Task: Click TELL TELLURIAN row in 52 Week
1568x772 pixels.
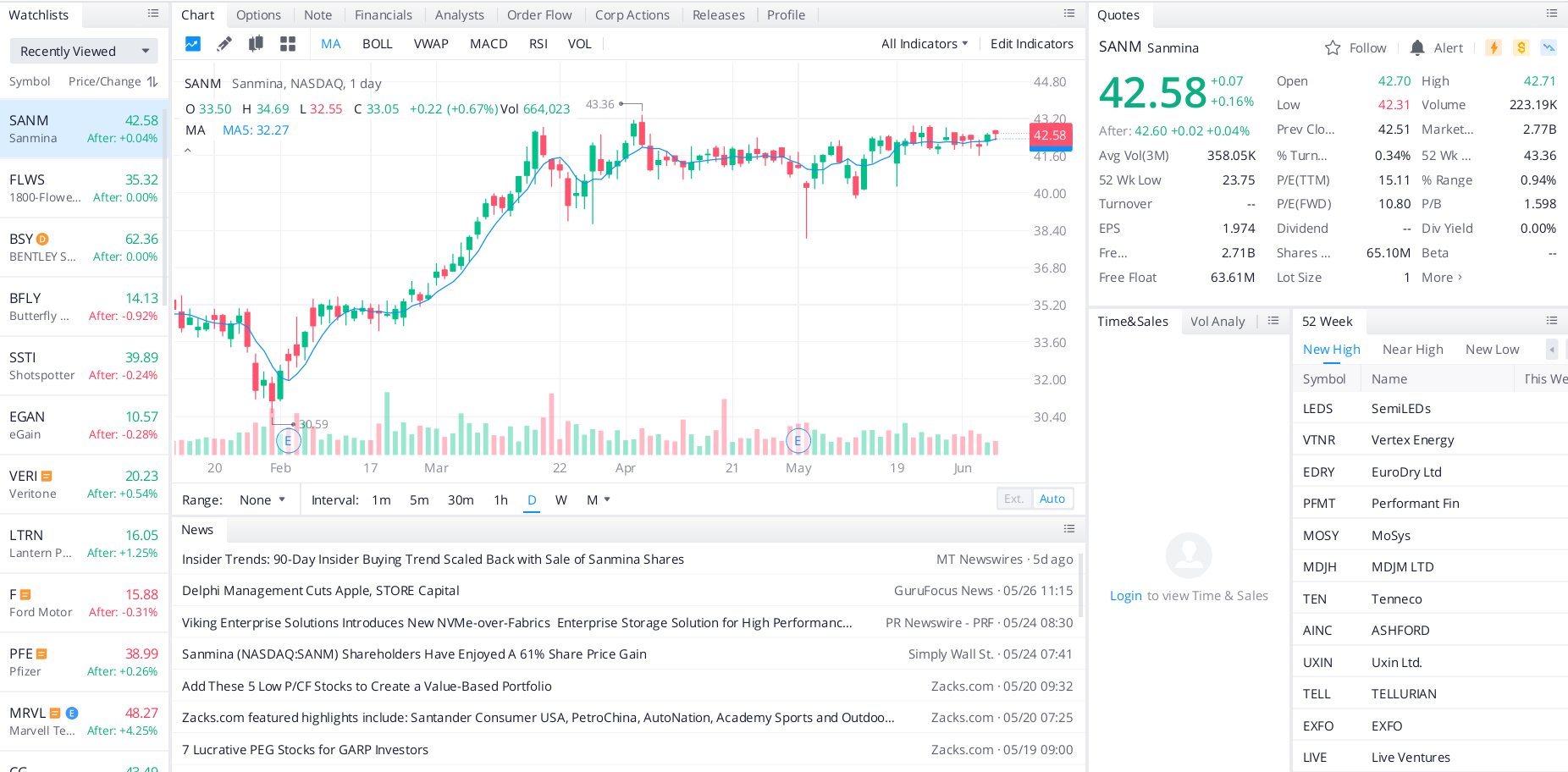Action: pos(1430,694)
